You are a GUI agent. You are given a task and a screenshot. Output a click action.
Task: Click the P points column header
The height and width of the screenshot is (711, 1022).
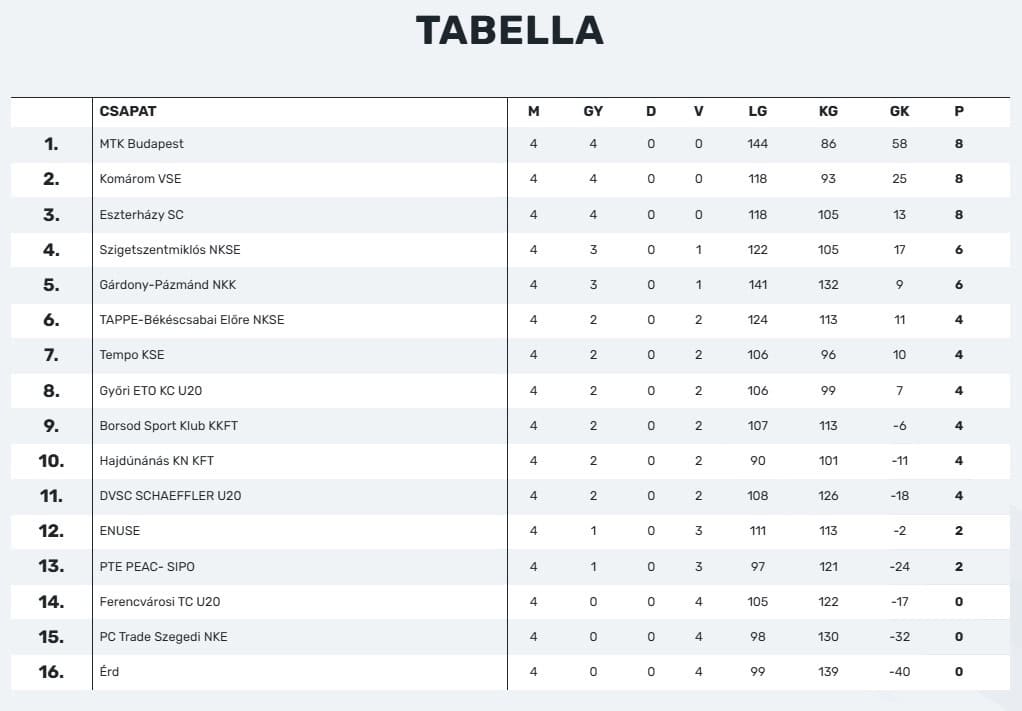tap(959, 112)
